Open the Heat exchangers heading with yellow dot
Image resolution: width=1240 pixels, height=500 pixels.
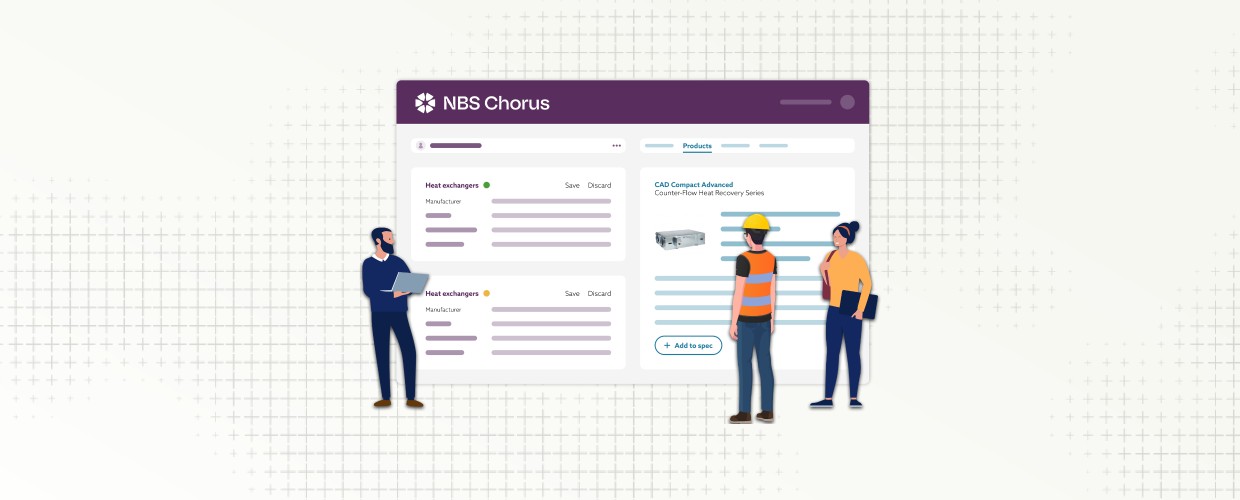[x=451, y=294]
